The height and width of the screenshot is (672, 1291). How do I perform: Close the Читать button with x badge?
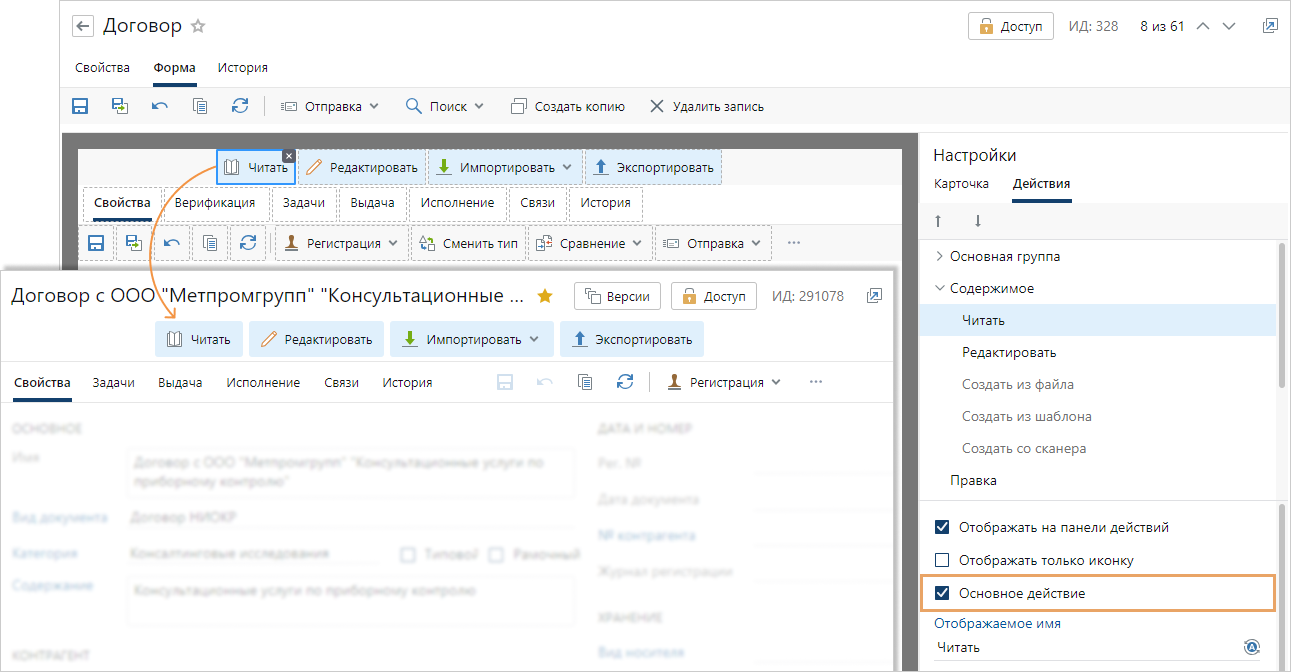point(288,156)
